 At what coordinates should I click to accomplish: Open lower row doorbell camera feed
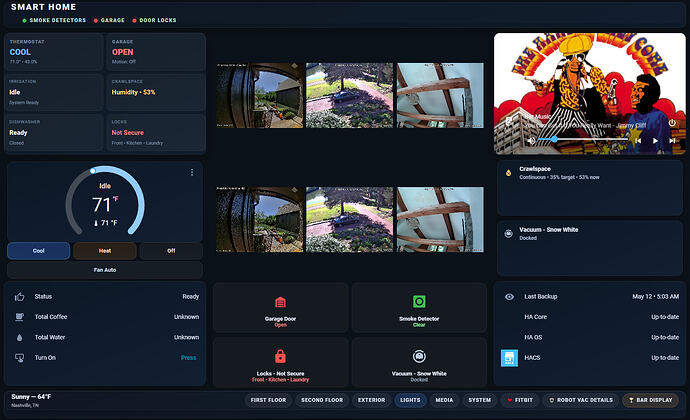click(260, 220)
